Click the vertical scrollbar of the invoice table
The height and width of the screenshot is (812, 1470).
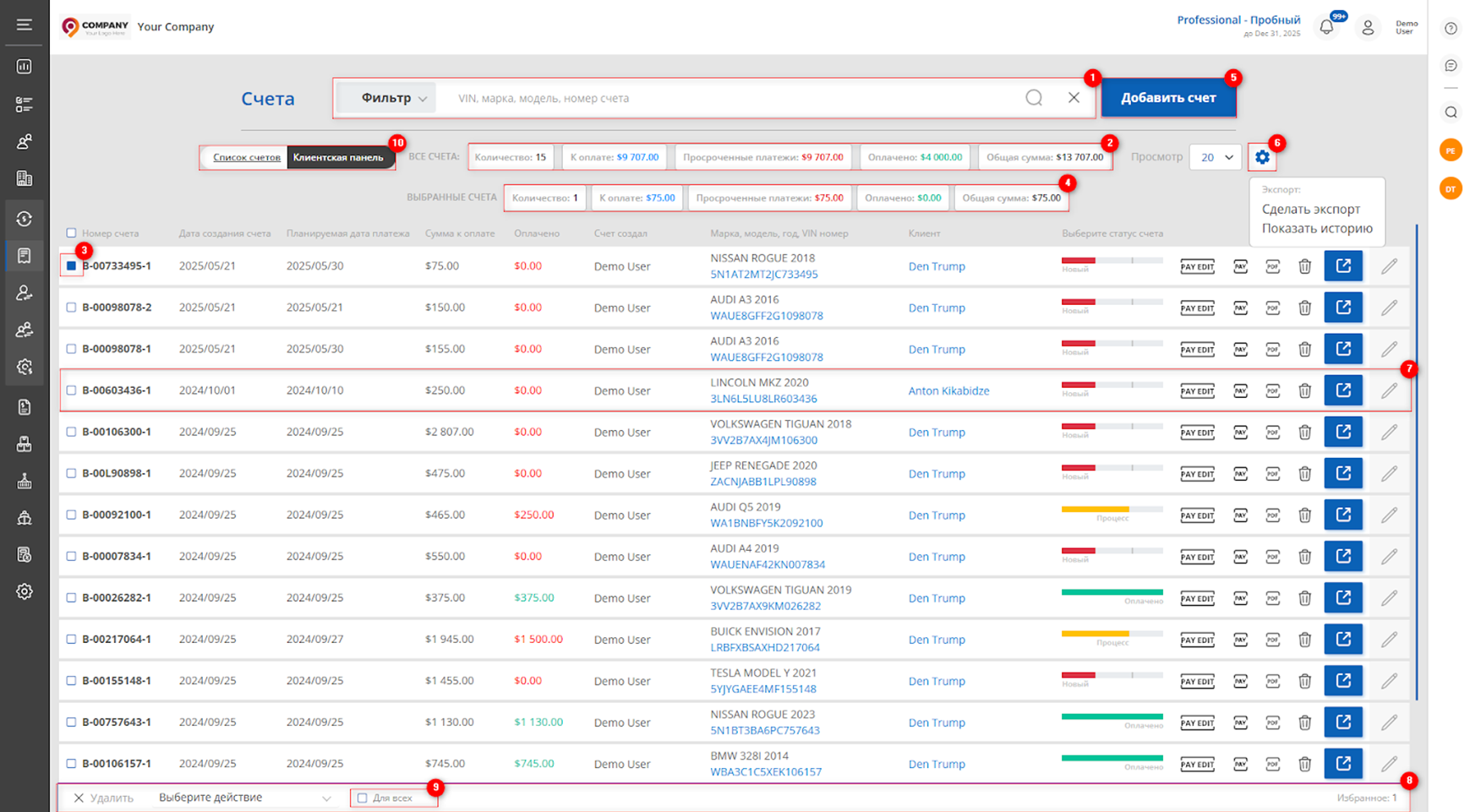click(x=1416, y=461)
